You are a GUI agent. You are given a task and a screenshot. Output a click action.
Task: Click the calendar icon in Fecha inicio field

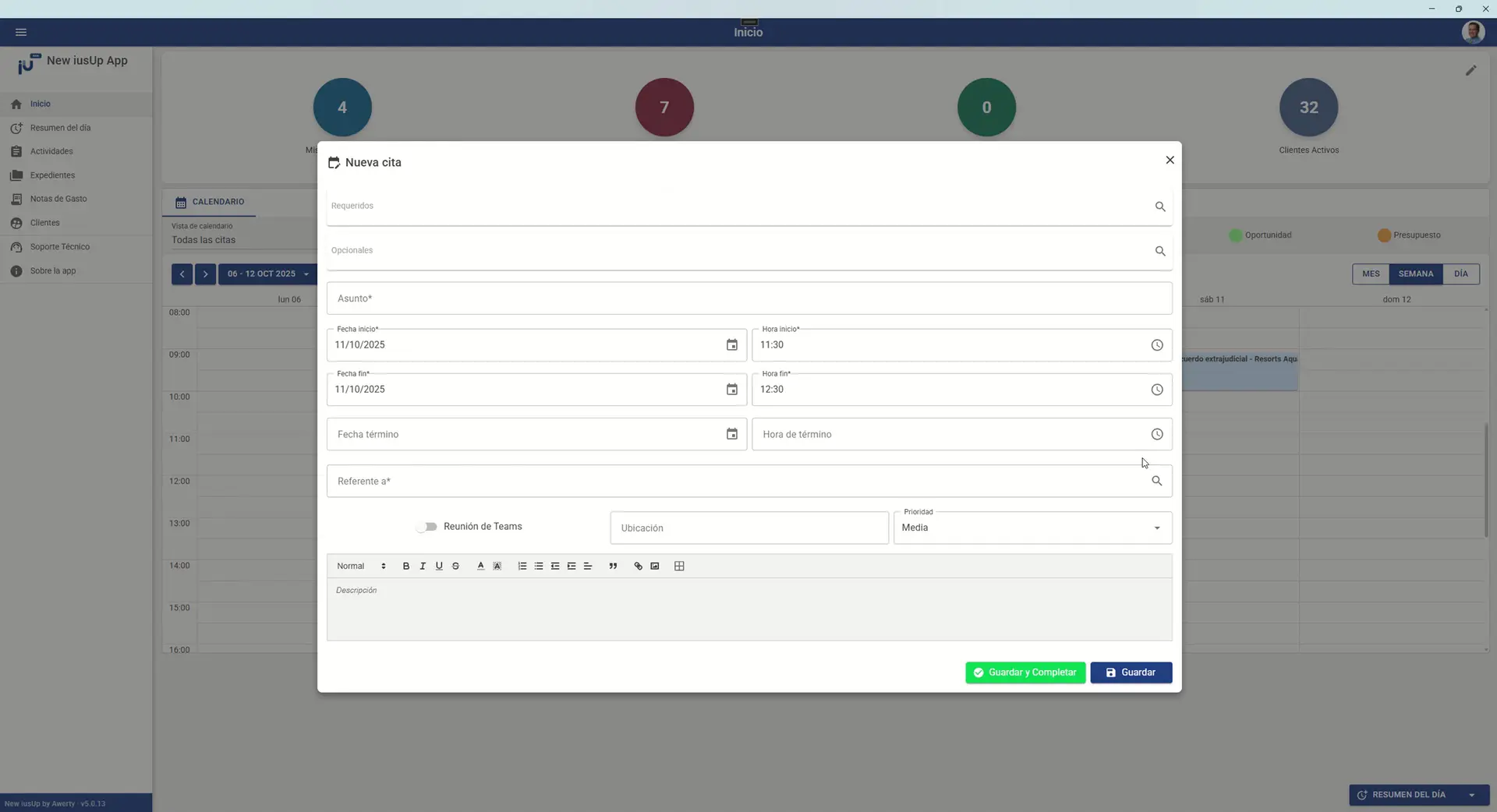click(x=731, y=345)
